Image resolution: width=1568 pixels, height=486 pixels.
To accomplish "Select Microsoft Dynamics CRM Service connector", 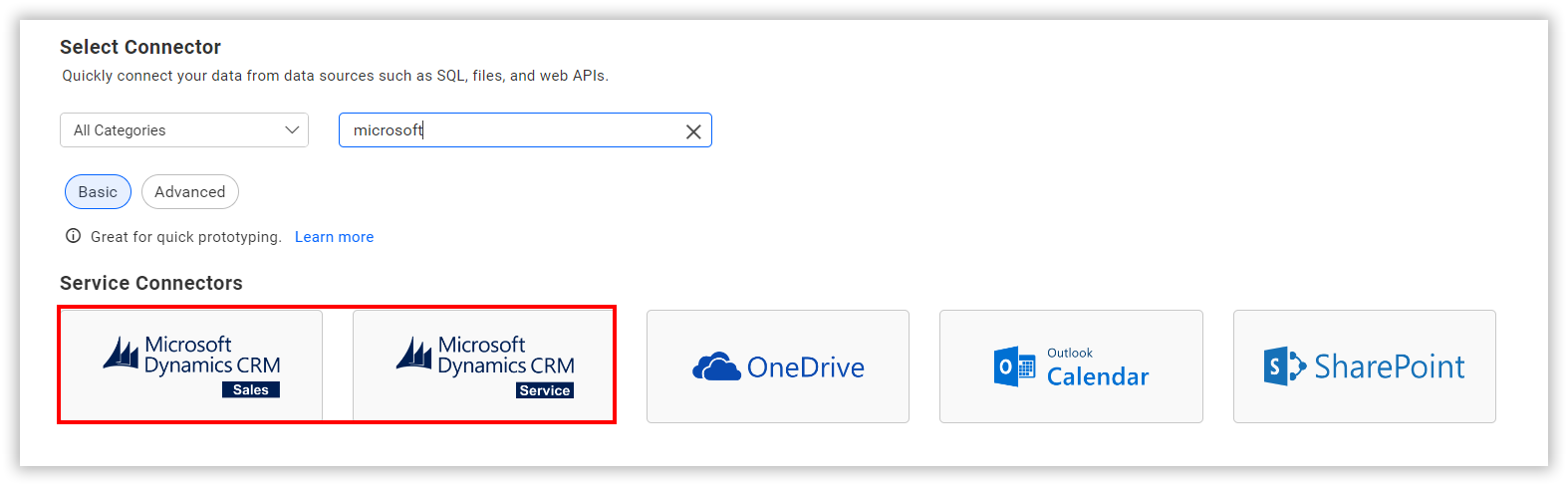I will [x=484, y=366].
